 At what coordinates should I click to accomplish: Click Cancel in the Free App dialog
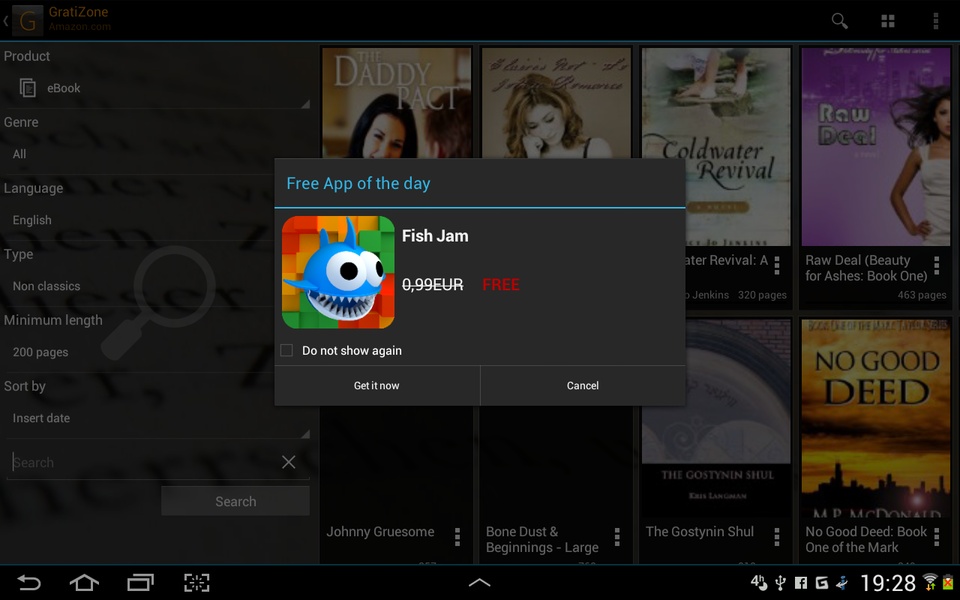[583, 386]
